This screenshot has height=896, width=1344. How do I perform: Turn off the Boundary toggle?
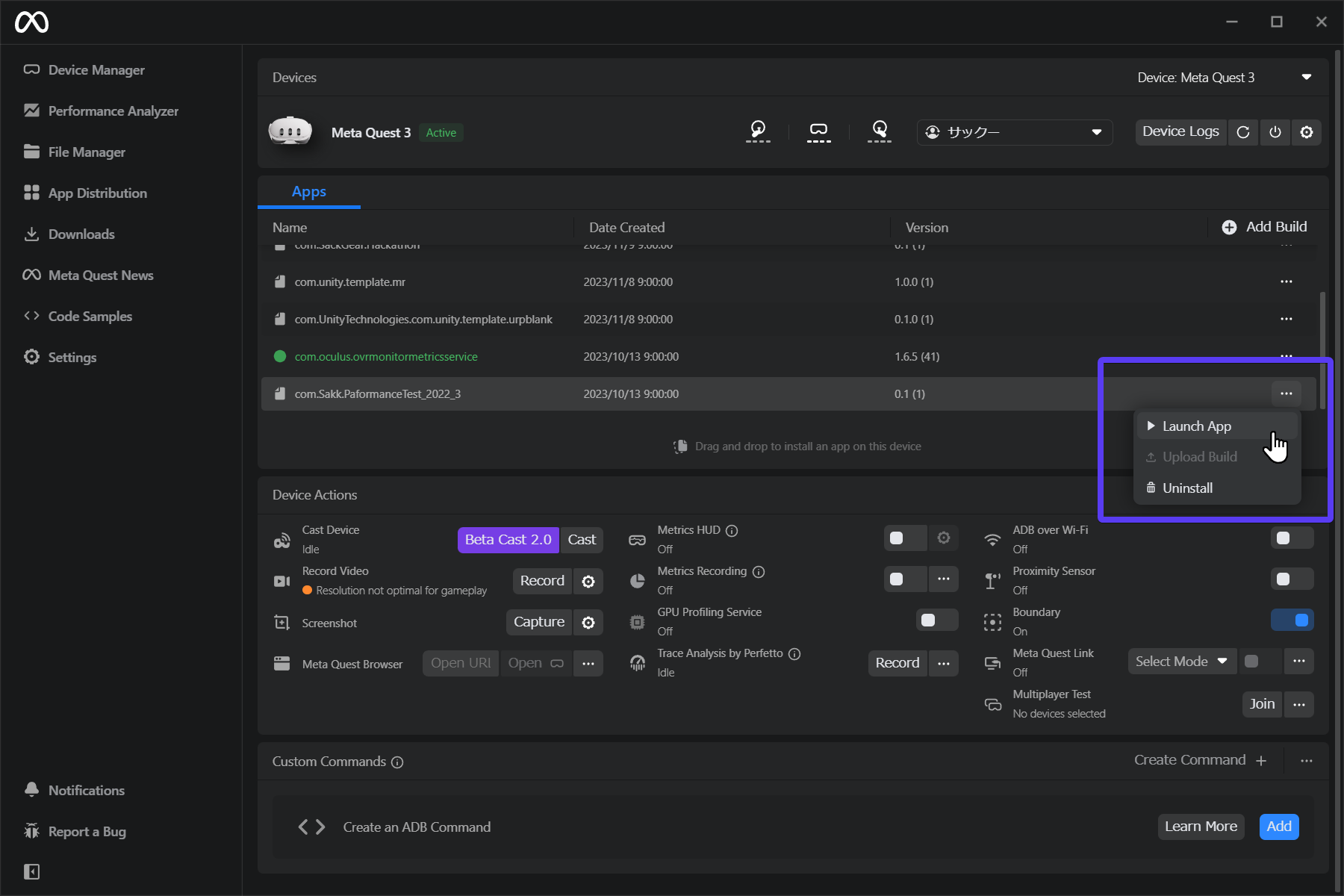[x=1292, y=620]
